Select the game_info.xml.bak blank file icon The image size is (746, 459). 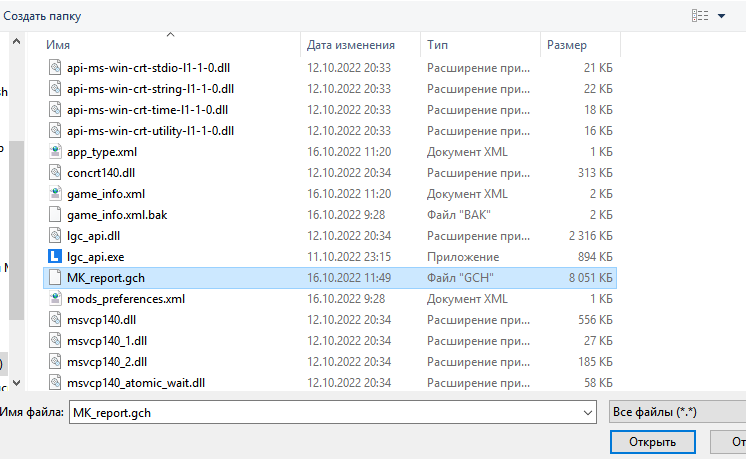click(55, 215)
